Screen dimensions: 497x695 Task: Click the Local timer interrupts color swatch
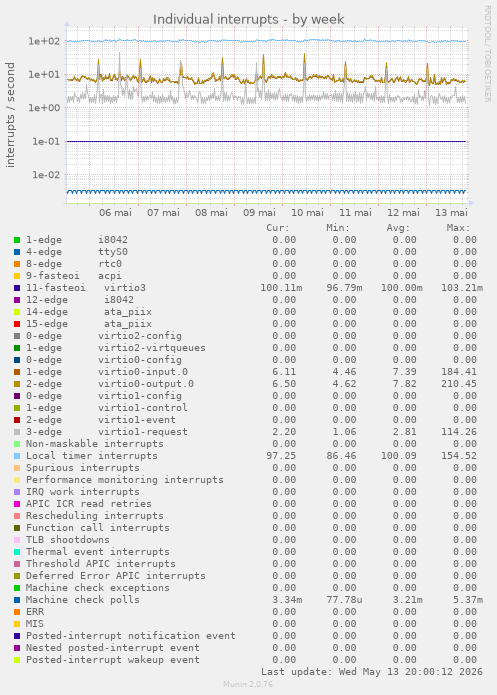[17, 456]
